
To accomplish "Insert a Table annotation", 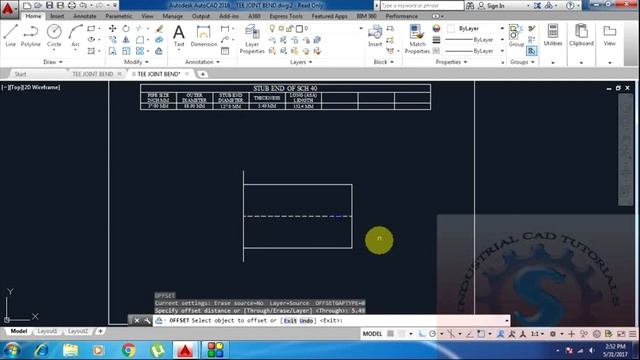I will click(225, 51).
